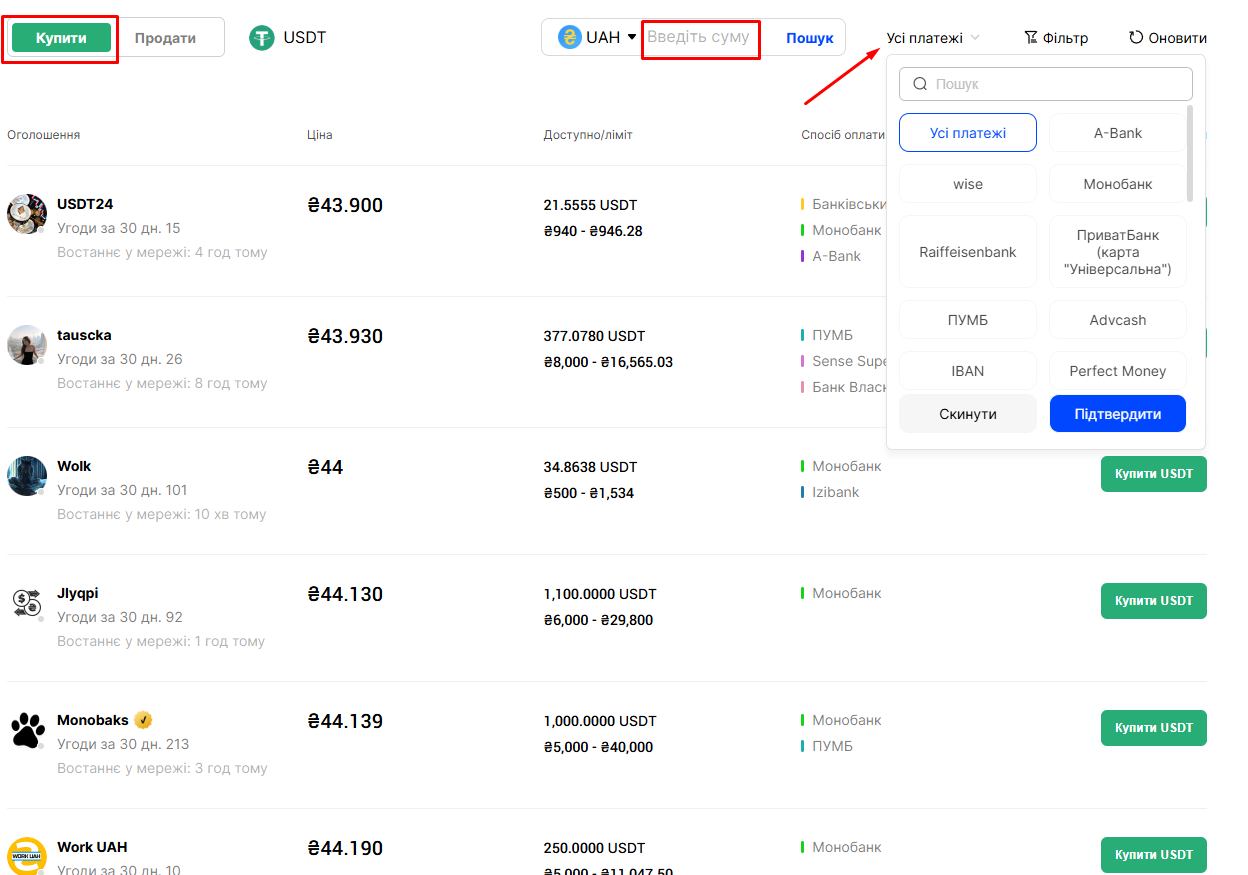Collapse the Усі платежі payment dropdown
Screen dimensions: 1248x875
pyautogui.click(x=933, y=38)
